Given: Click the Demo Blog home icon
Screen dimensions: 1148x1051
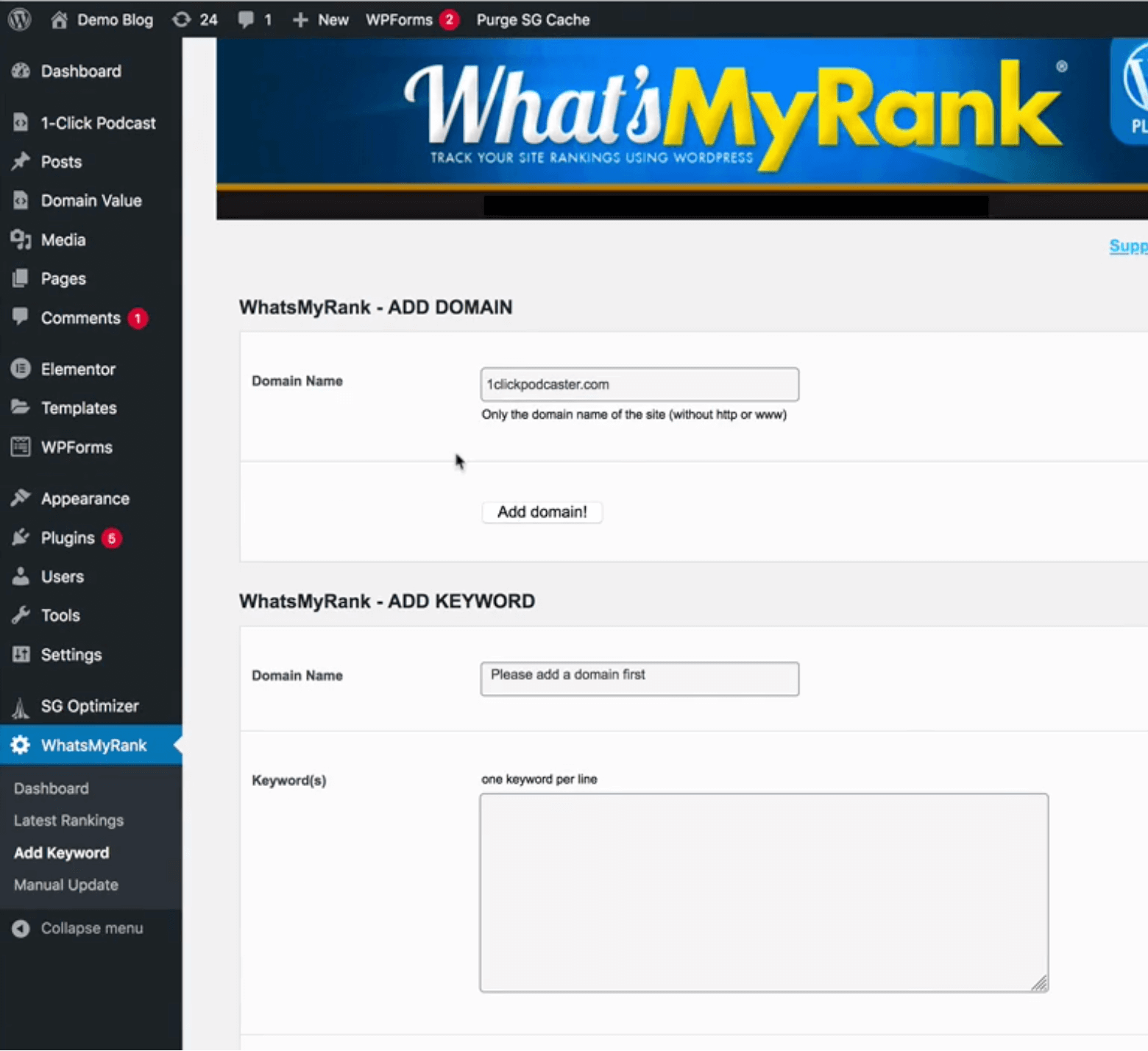Looking at the screenshot, I should (59, 20).
